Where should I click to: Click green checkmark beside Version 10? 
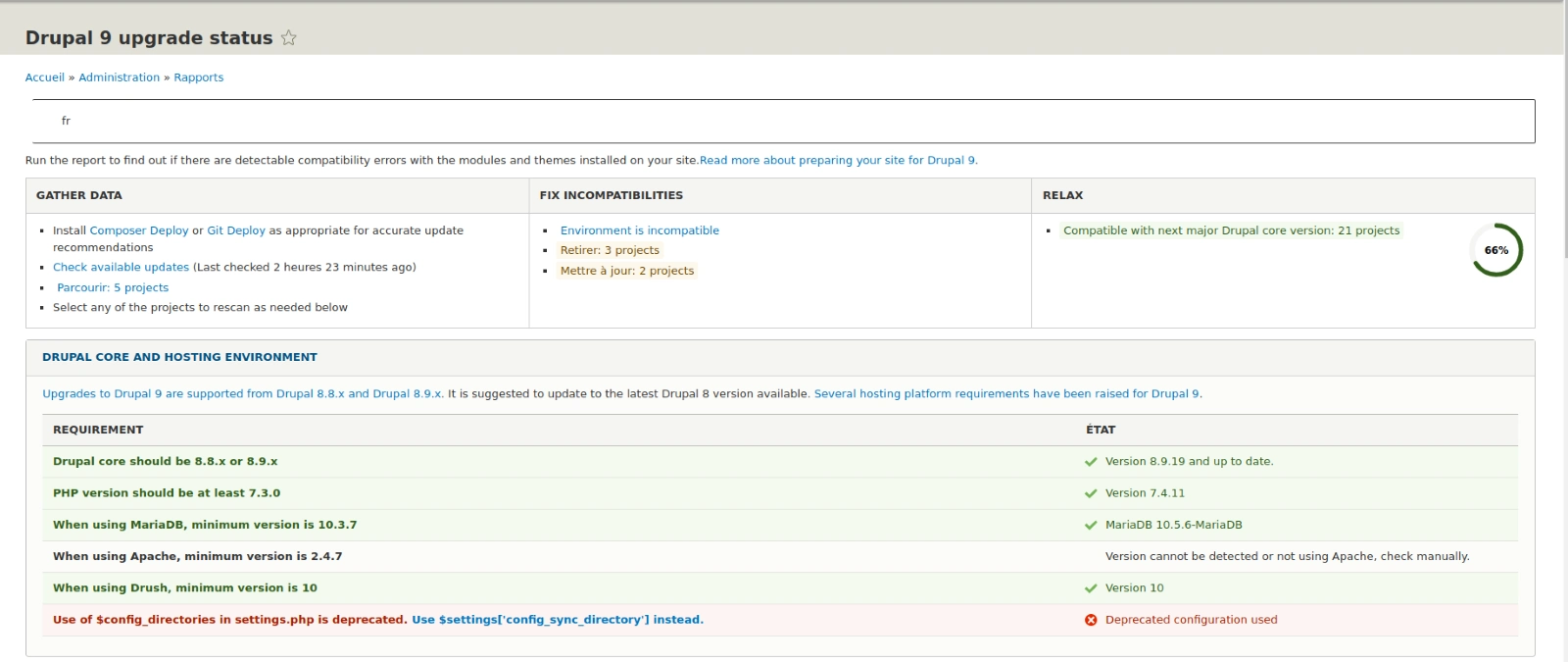(x=1091, y=588)
